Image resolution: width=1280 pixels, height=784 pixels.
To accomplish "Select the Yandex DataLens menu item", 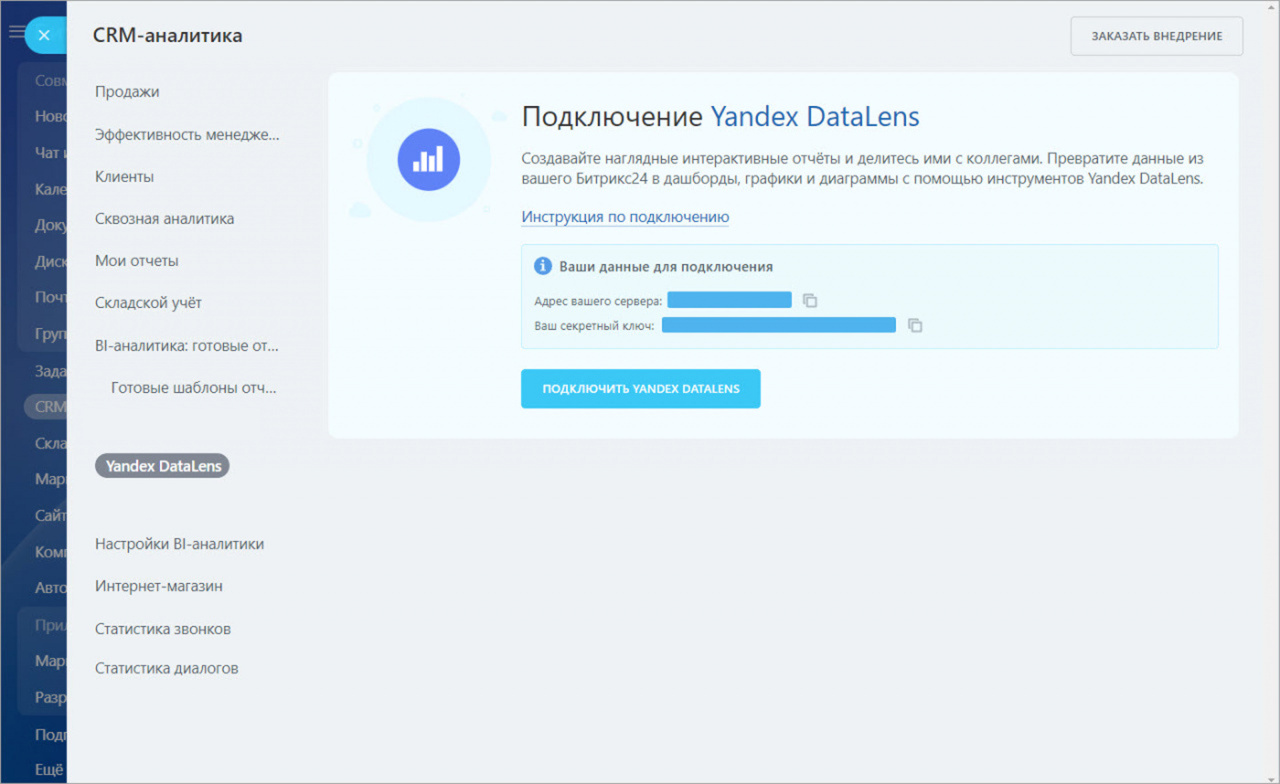I will click(162, 466).
